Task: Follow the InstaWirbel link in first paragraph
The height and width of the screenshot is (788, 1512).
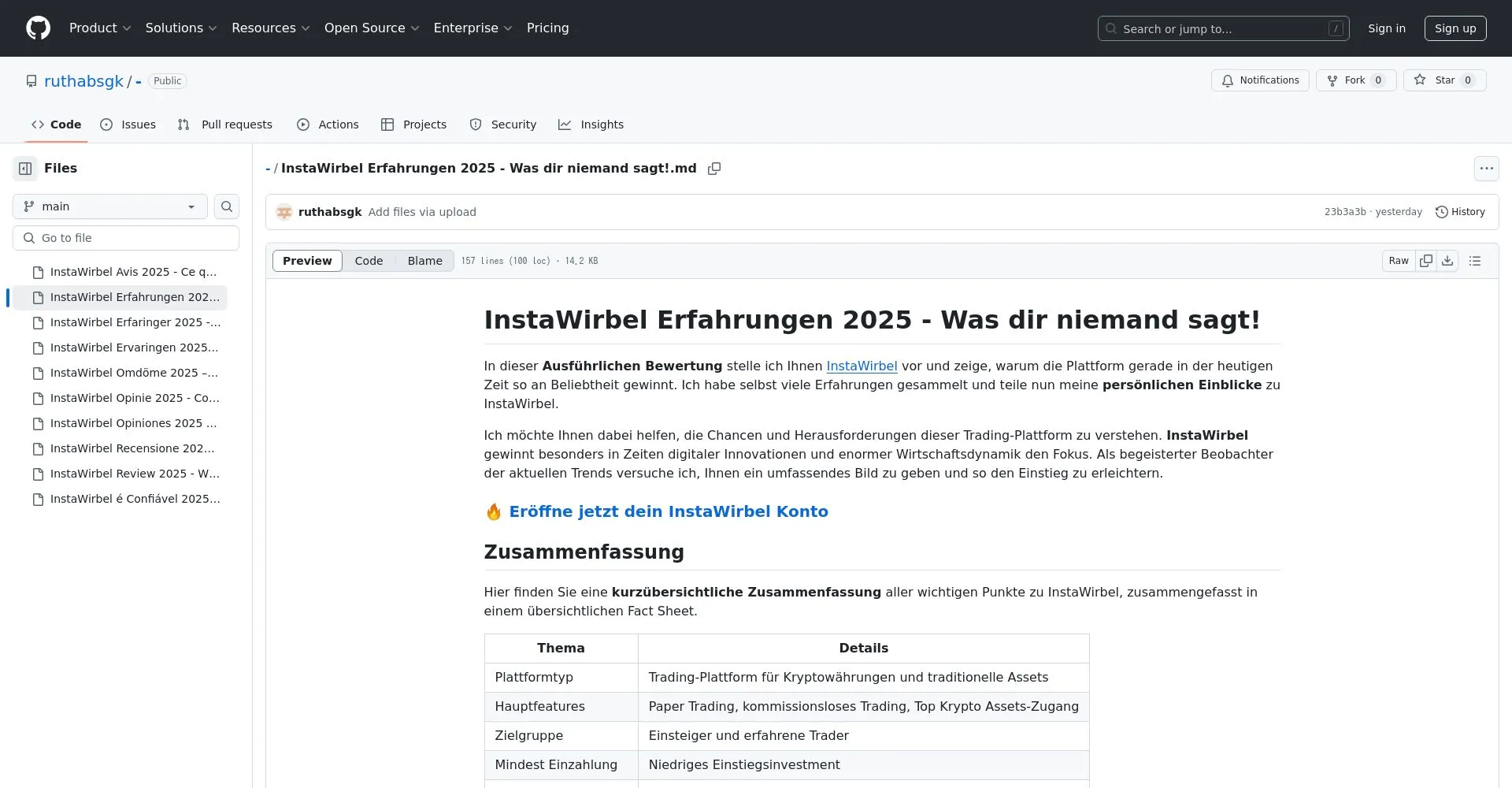Action: [862, 366]
